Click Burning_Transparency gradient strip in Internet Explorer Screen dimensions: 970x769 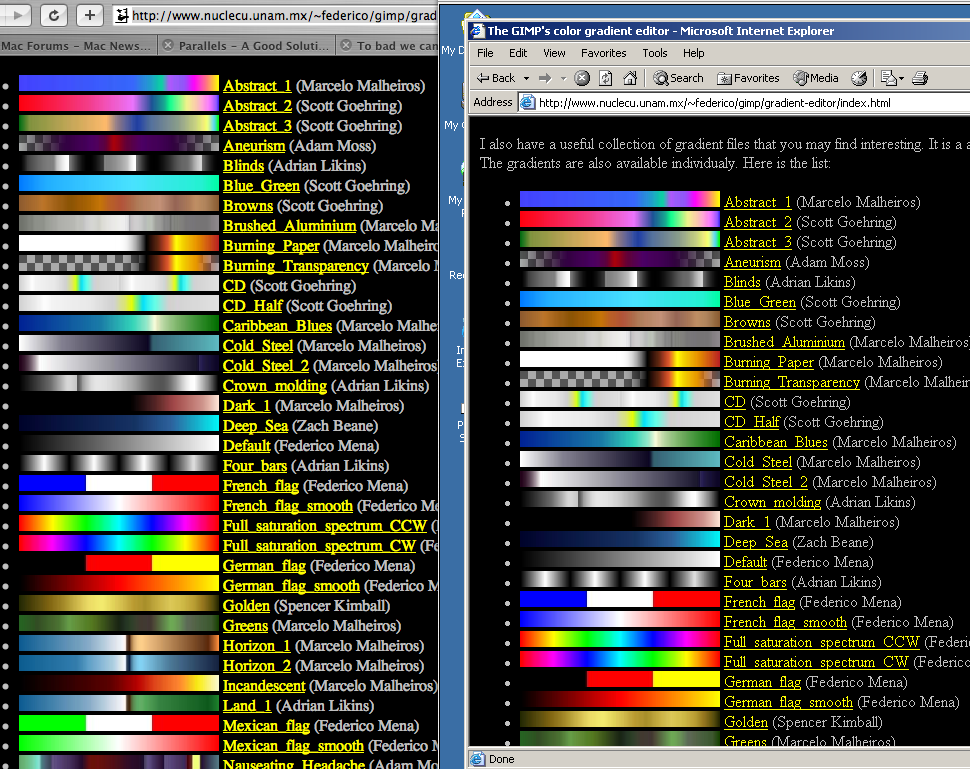[620, 379]
